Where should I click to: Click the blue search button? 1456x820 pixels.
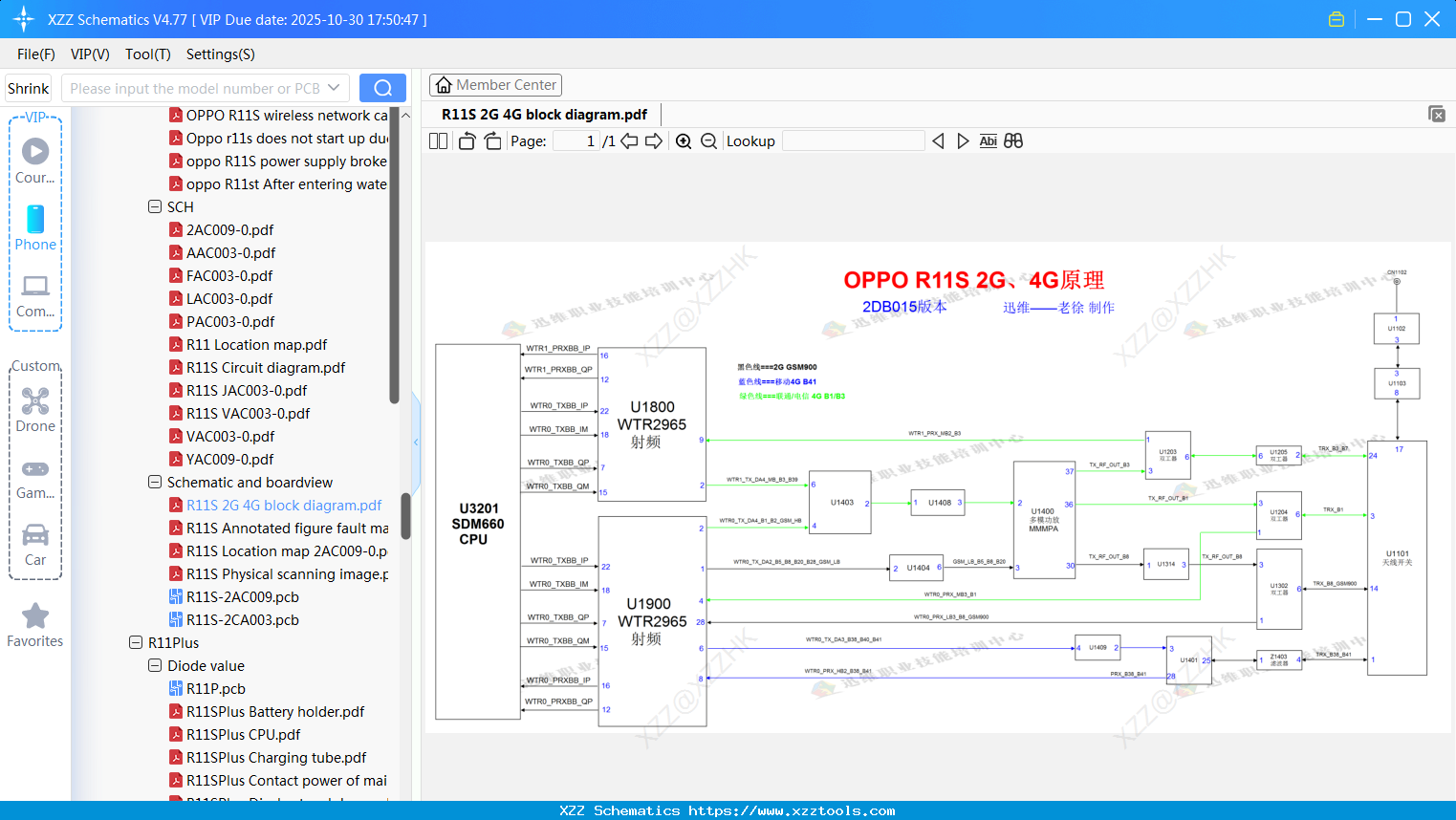coord(382,88)
